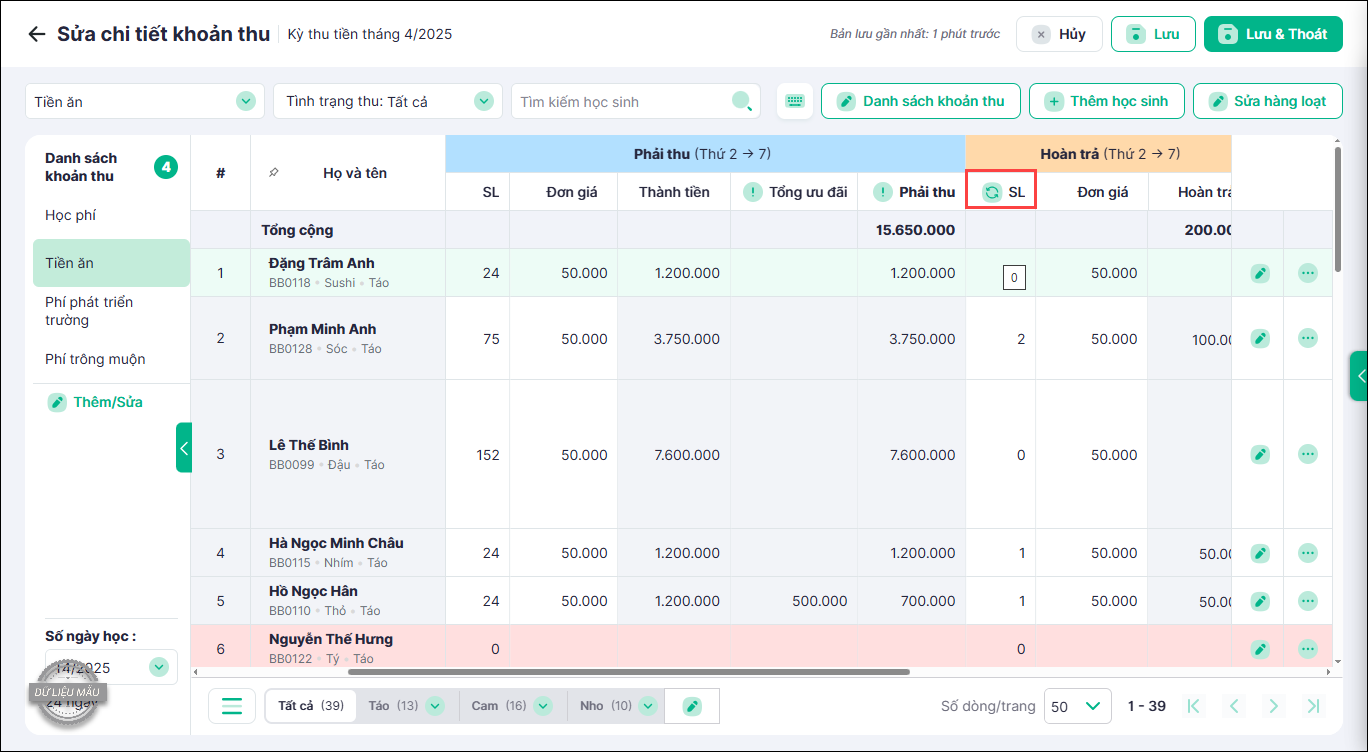Open more options for Hồ Ngọc Hân

tap(1308, 601)
